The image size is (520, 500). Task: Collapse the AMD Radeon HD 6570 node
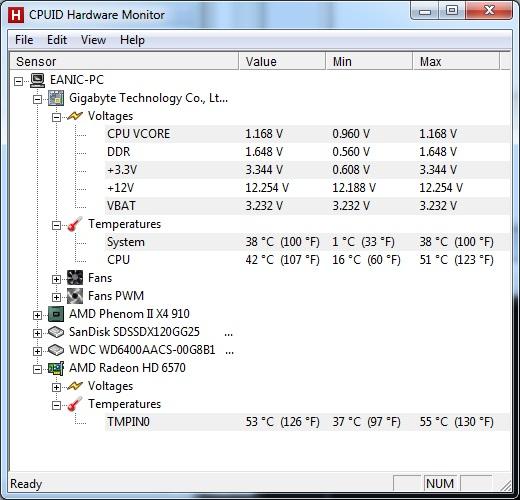tap(37, 369)
